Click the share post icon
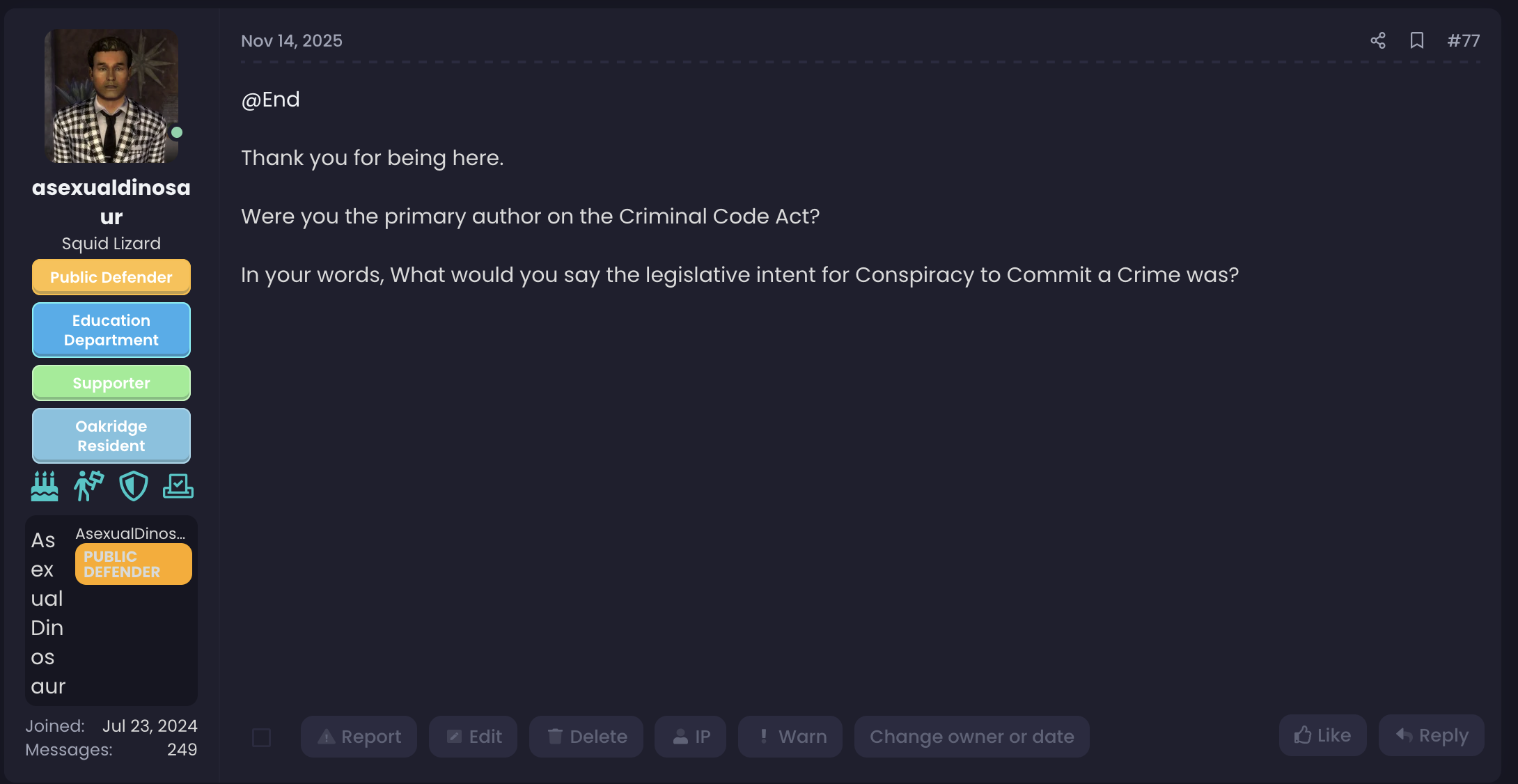Image resolution: width=1518 pixels, height=784 pixels. [1377, 40]
